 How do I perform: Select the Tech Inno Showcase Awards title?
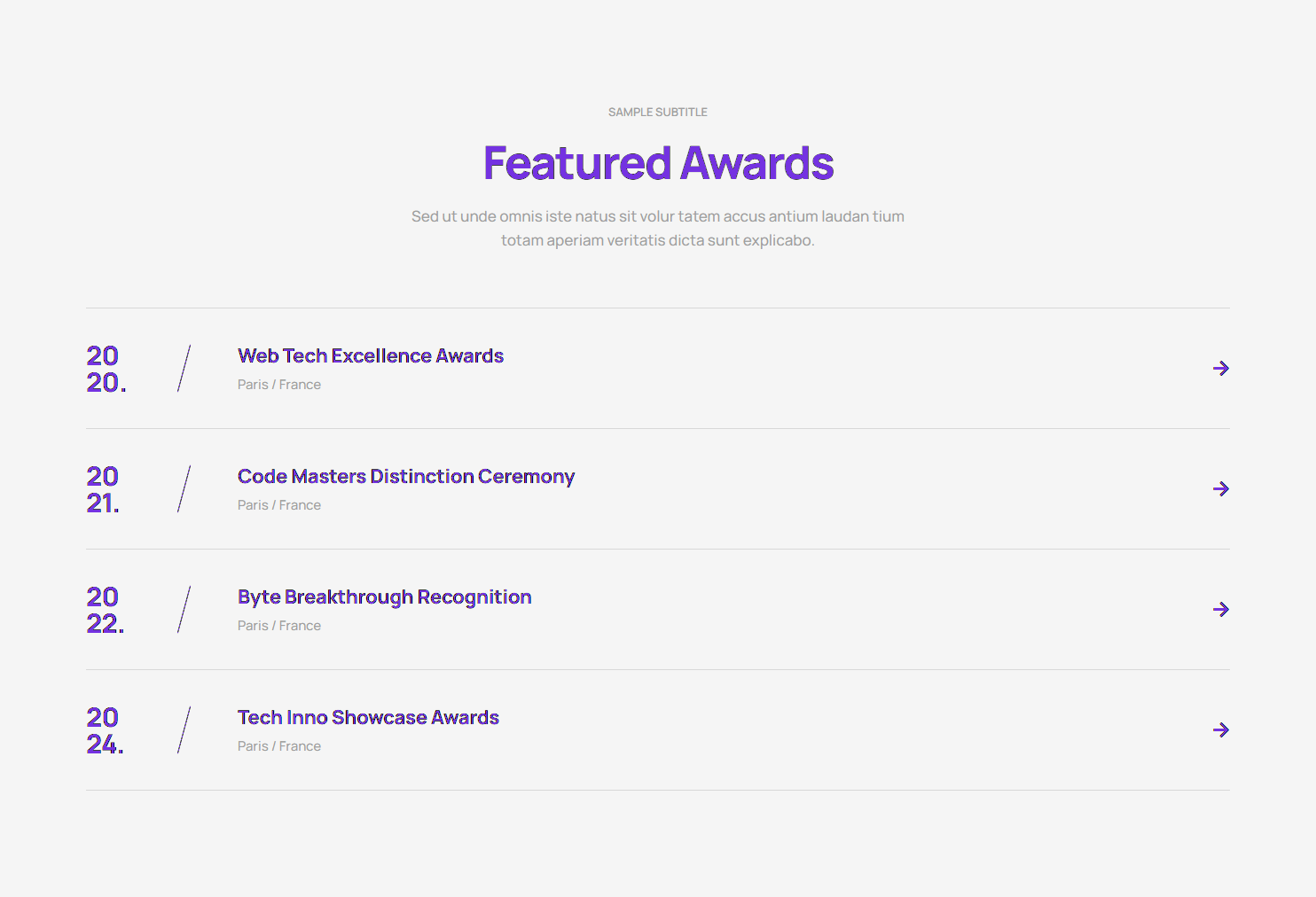click(368, 718)
